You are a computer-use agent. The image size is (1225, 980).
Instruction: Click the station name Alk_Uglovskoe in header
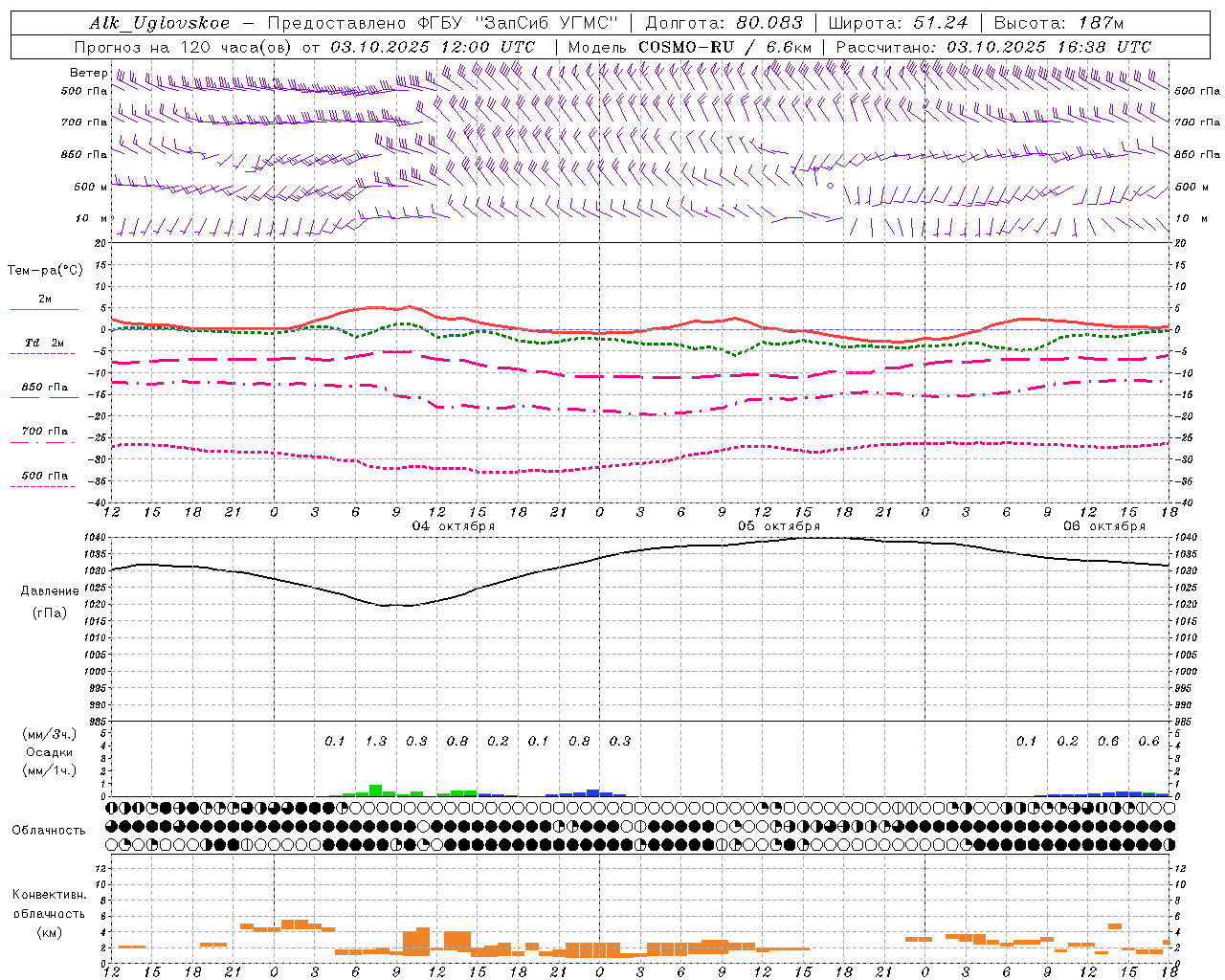(x=160, y=23)
